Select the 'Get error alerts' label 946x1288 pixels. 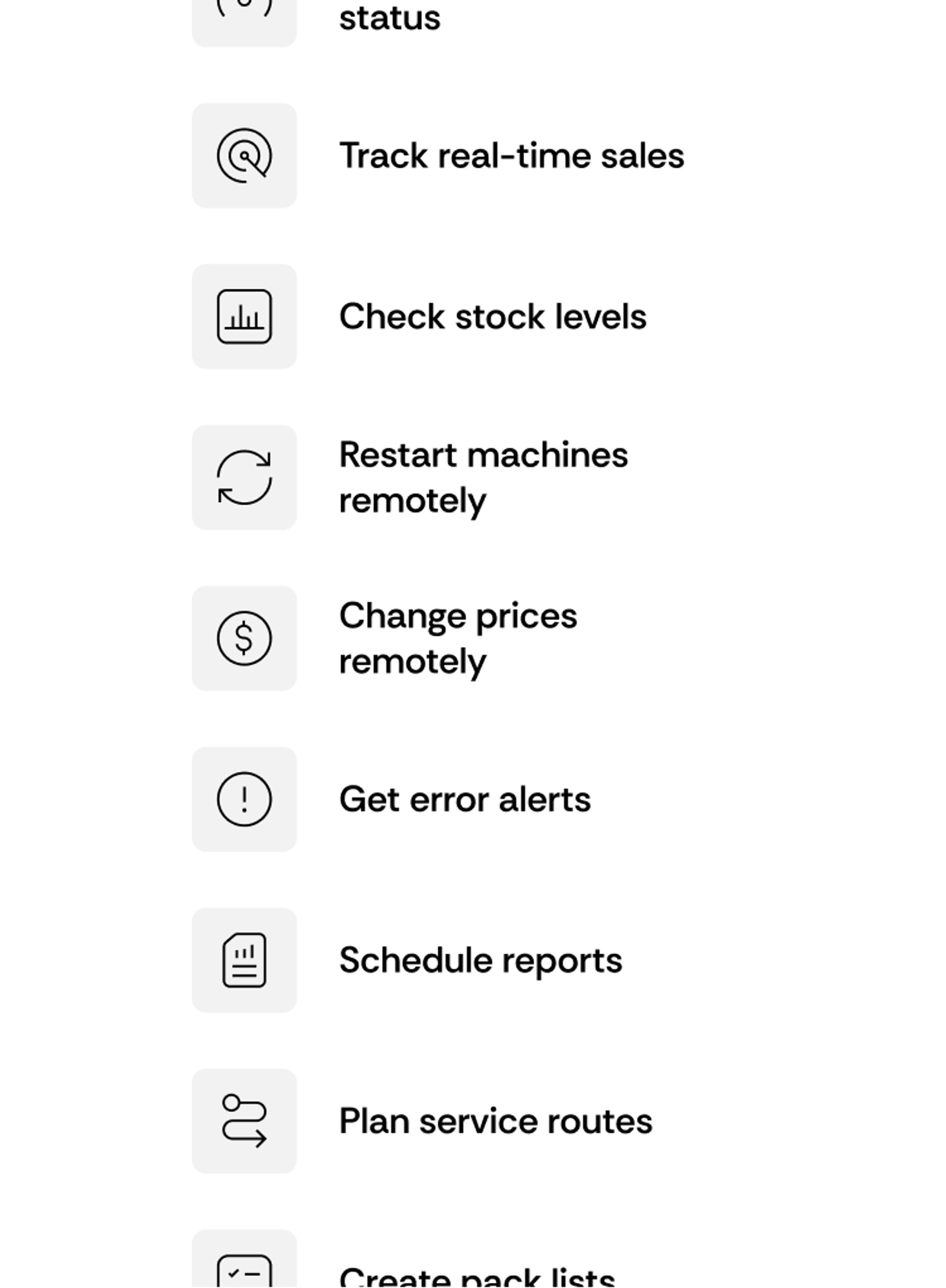[x=465, y=799]
